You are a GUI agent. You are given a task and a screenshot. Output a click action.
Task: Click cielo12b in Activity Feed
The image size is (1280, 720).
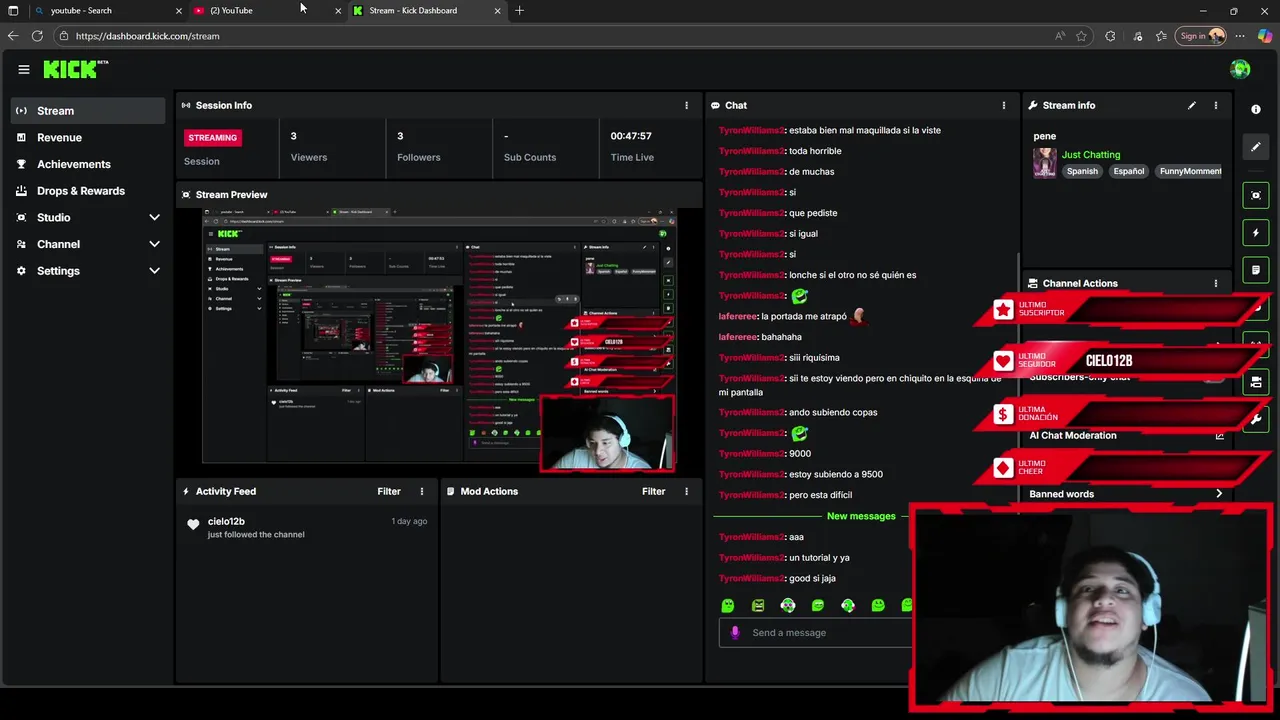[226, 521]
